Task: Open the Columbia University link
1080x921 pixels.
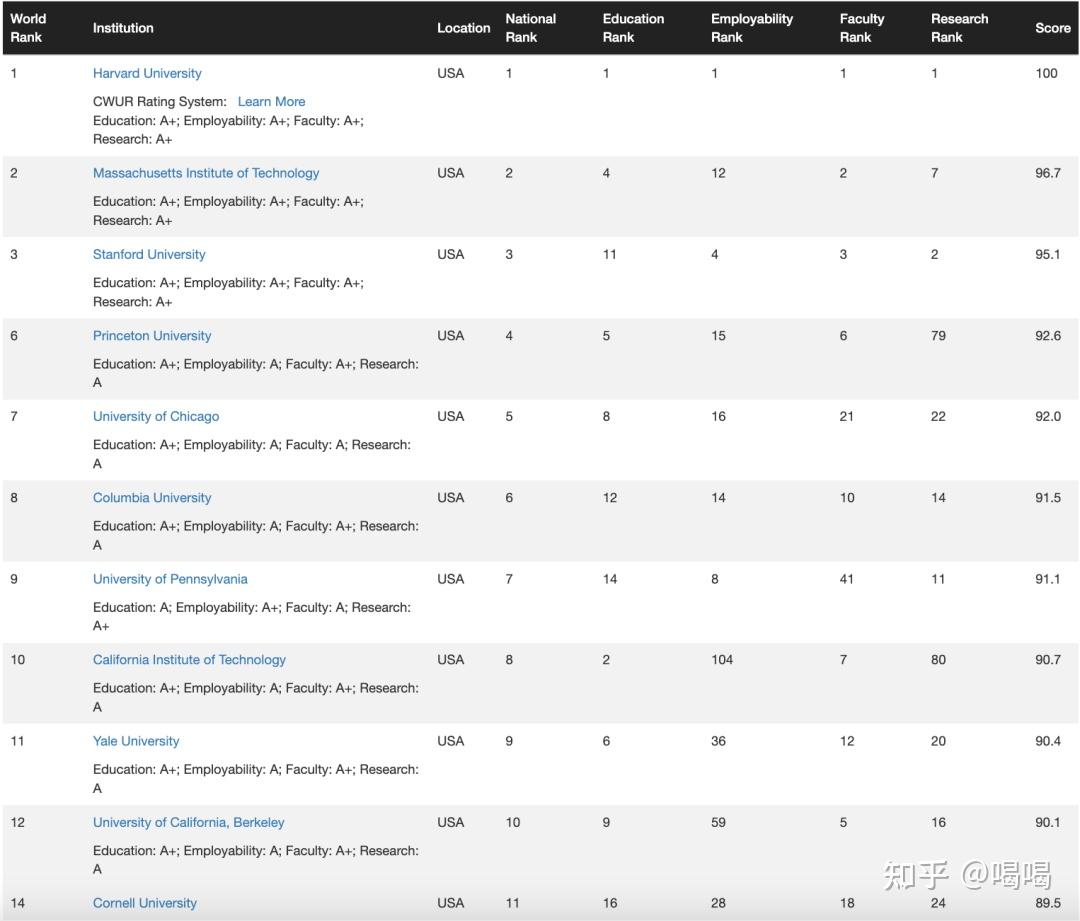Action: (x=152, y=497)
